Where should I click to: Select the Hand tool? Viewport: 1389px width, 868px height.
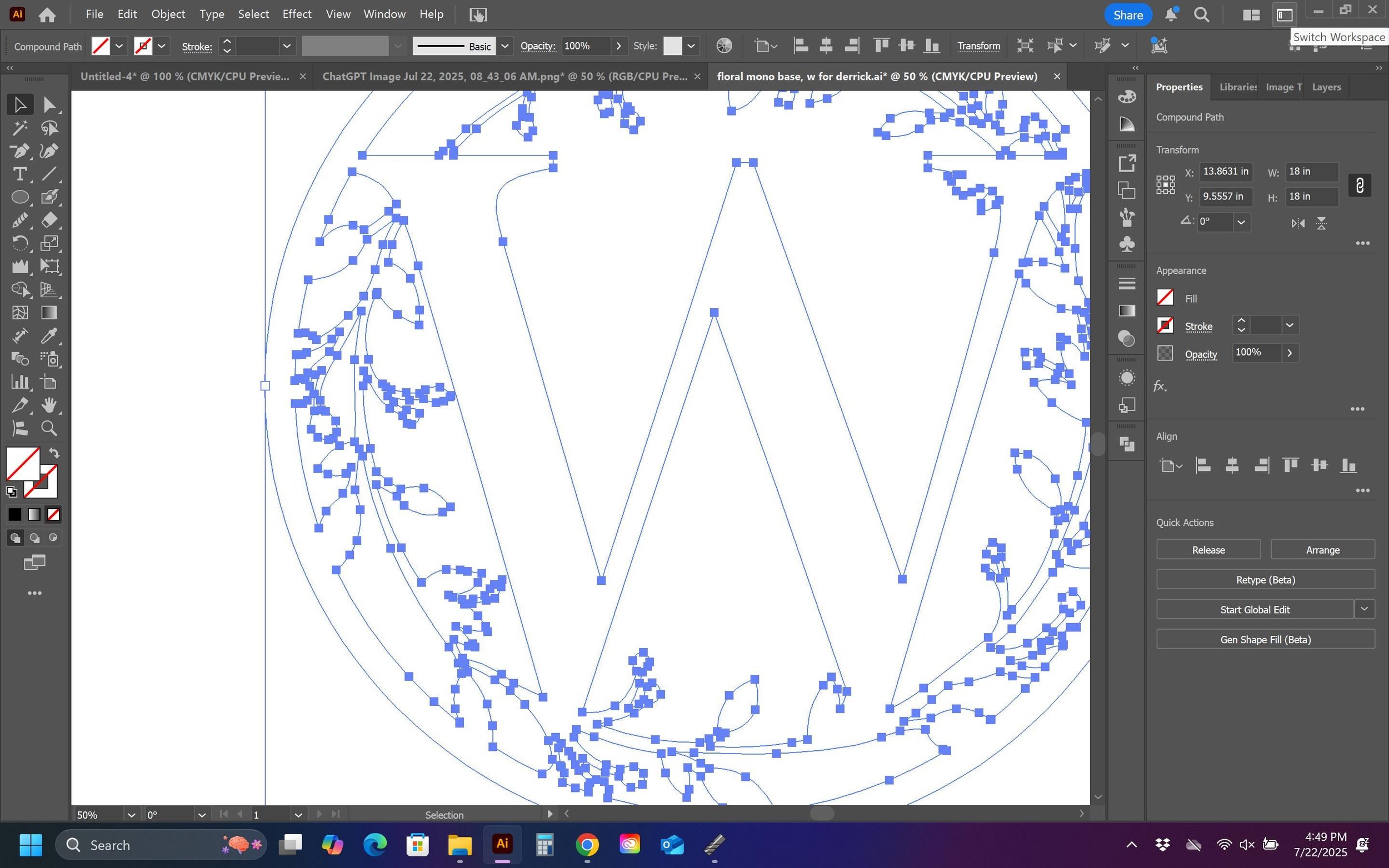click(49, 405)
